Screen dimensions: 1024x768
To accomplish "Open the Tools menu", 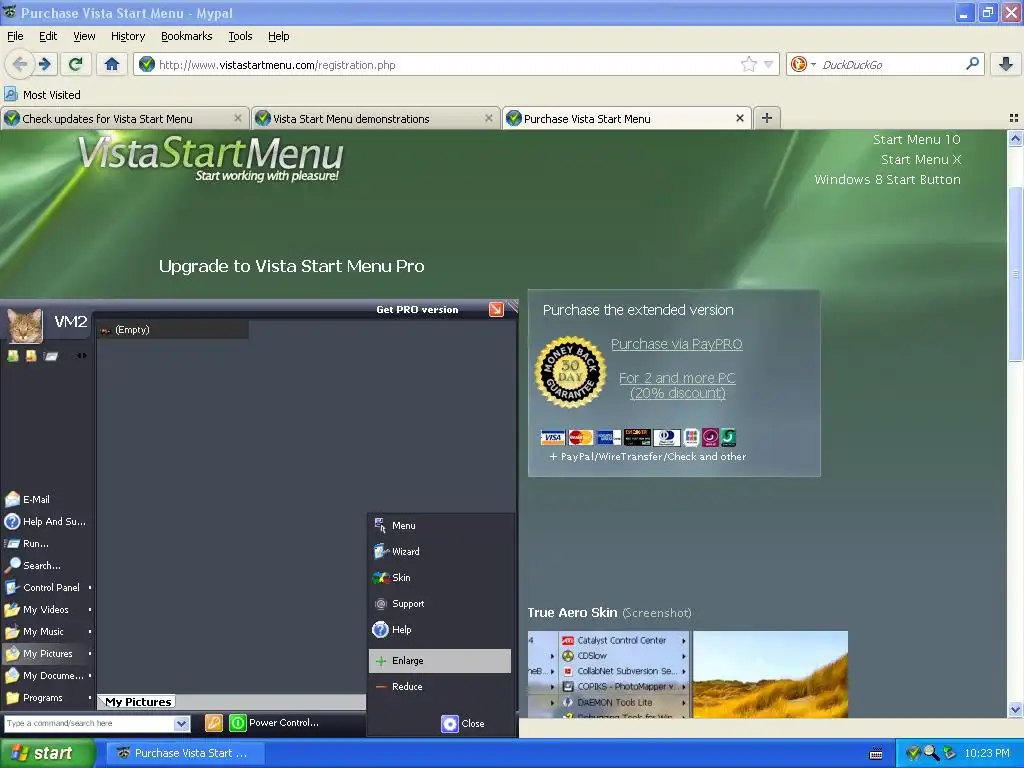I will (240, 36).
